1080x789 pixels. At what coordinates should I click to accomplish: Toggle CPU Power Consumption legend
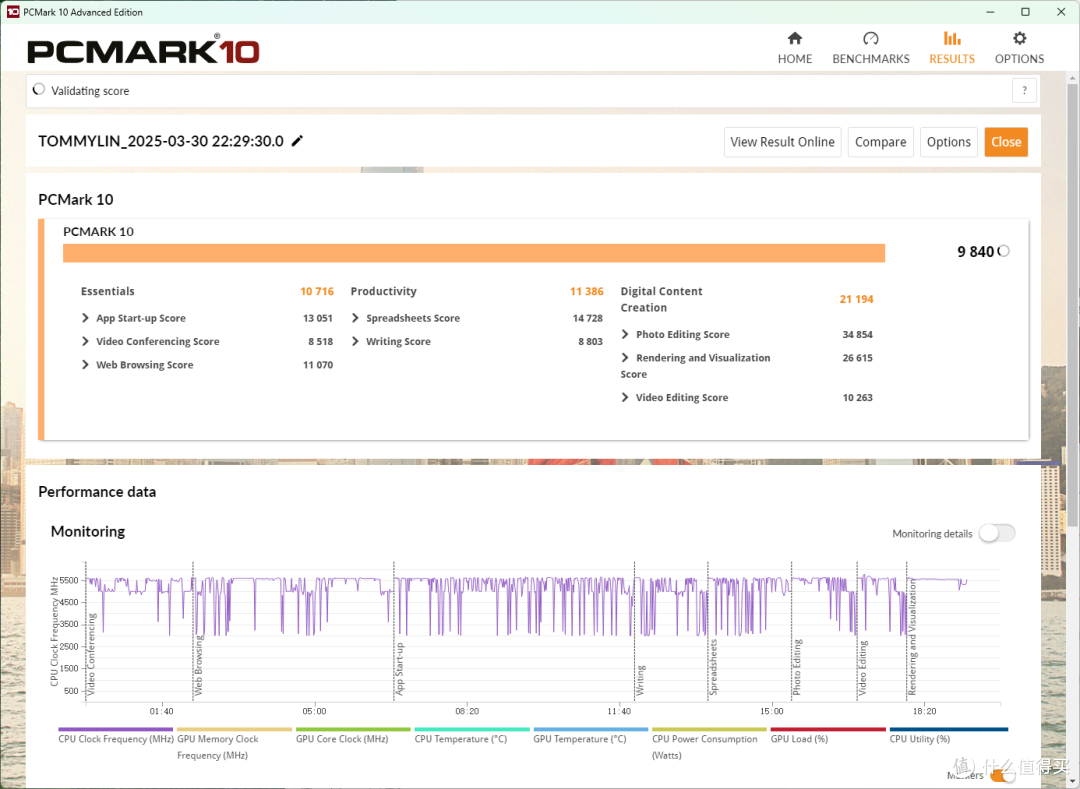(x=709, y=743)
